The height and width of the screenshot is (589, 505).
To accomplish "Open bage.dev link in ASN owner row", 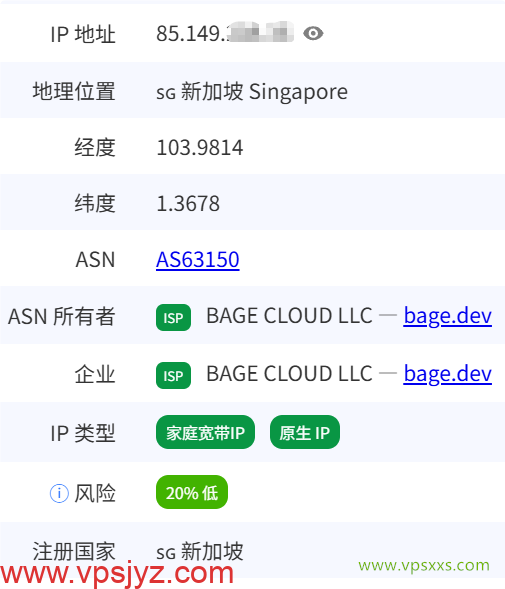I will click(448, 316).
